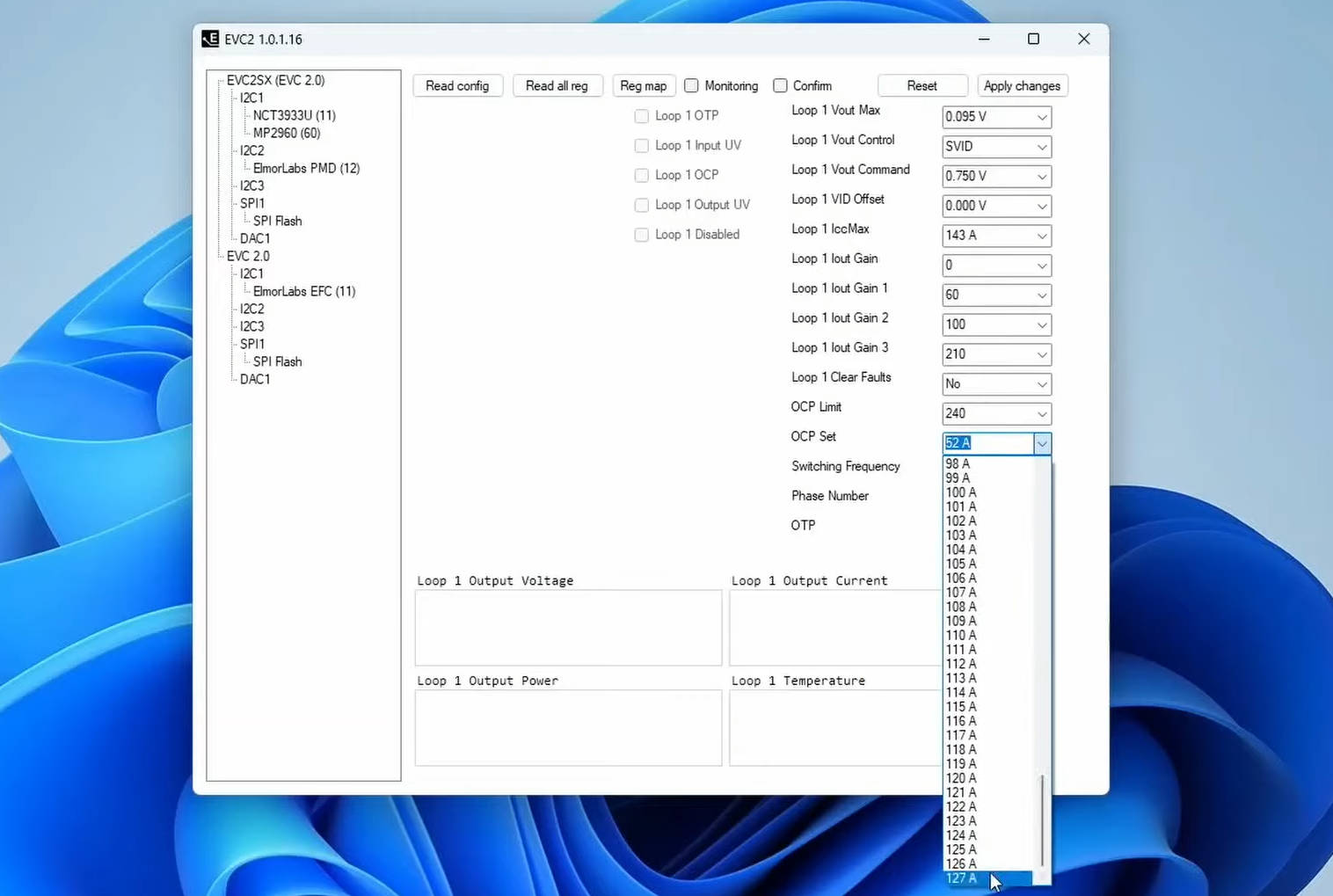Image resolution: width=1333 pixels, height=896 pixels.
Task: Select 123 A in the OCP Set list
Action: [987, 820]
